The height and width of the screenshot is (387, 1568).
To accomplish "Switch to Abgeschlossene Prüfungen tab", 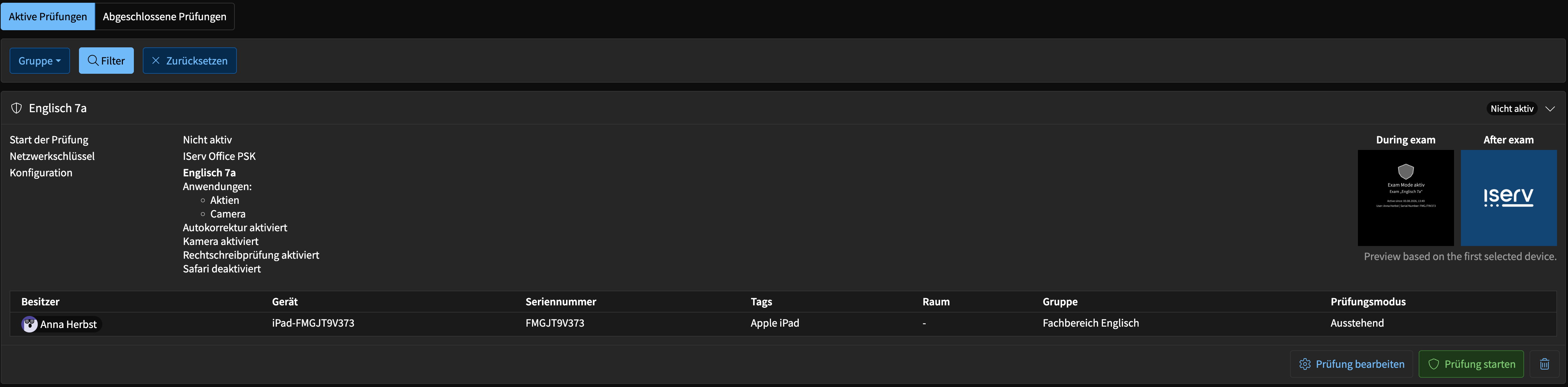I will click(x=164, y=16).
